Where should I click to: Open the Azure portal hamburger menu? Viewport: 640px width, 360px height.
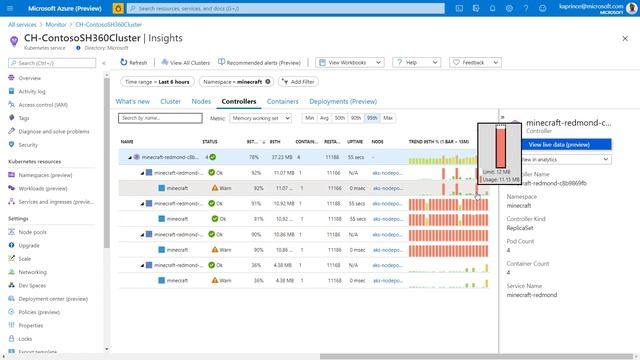10,8
